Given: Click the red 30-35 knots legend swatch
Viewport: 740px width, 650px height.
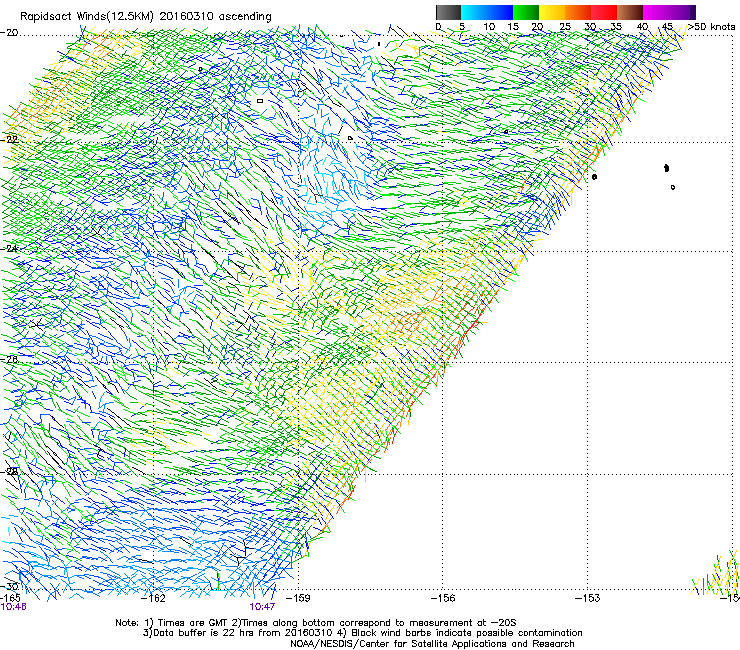Looking at the screenshot, I should click(x=604, y=12).
